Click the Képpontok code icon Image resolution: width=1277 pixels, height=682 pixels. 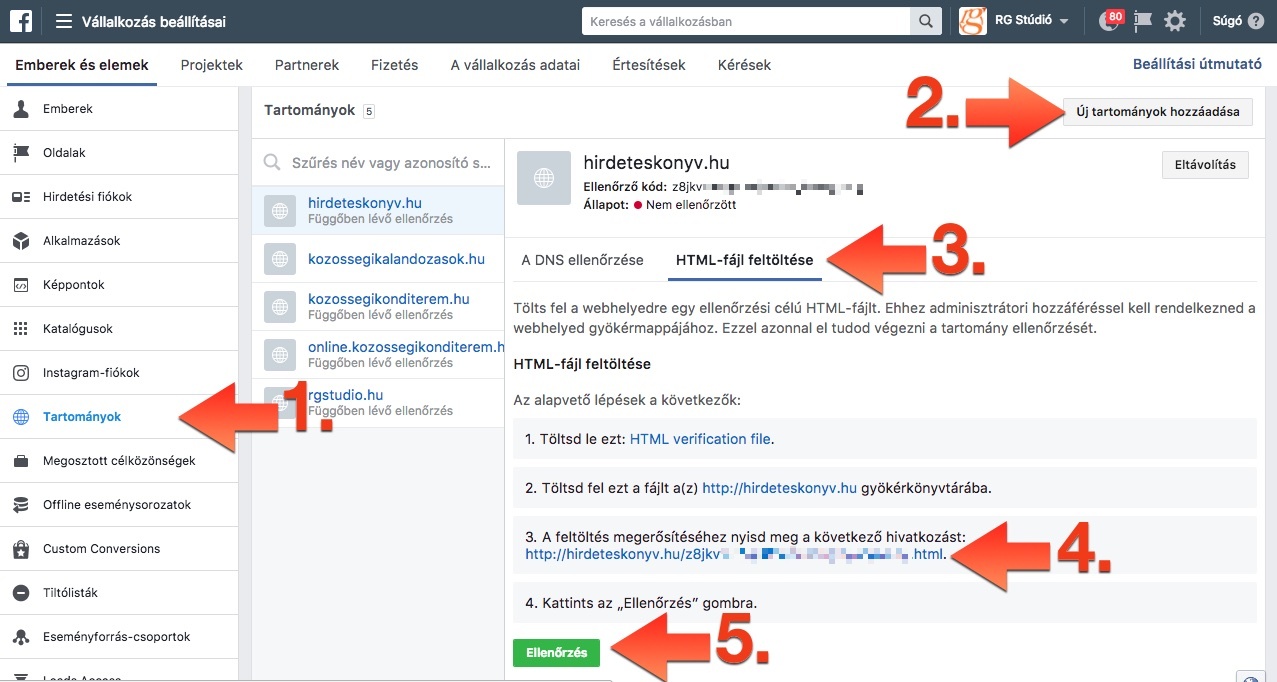point(20,285)
